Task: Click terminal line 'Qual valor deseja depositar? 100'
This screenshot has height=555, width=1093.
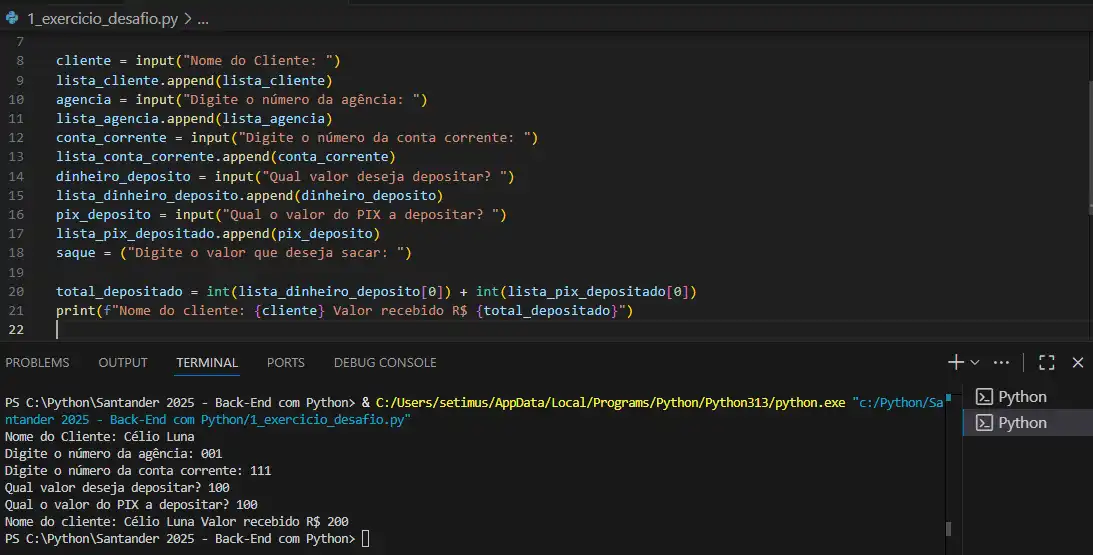Action: [117, 487]
